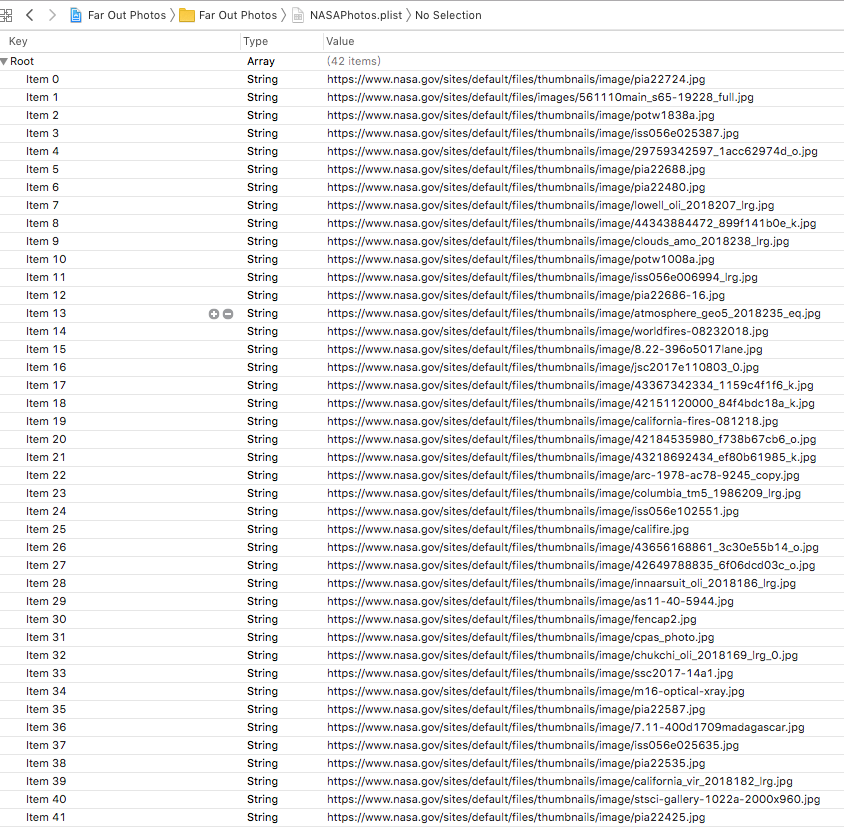The width and height of the screenshot is (844, 833).
Task: Open String type popup for Item 12
Action: coord(263,295)
